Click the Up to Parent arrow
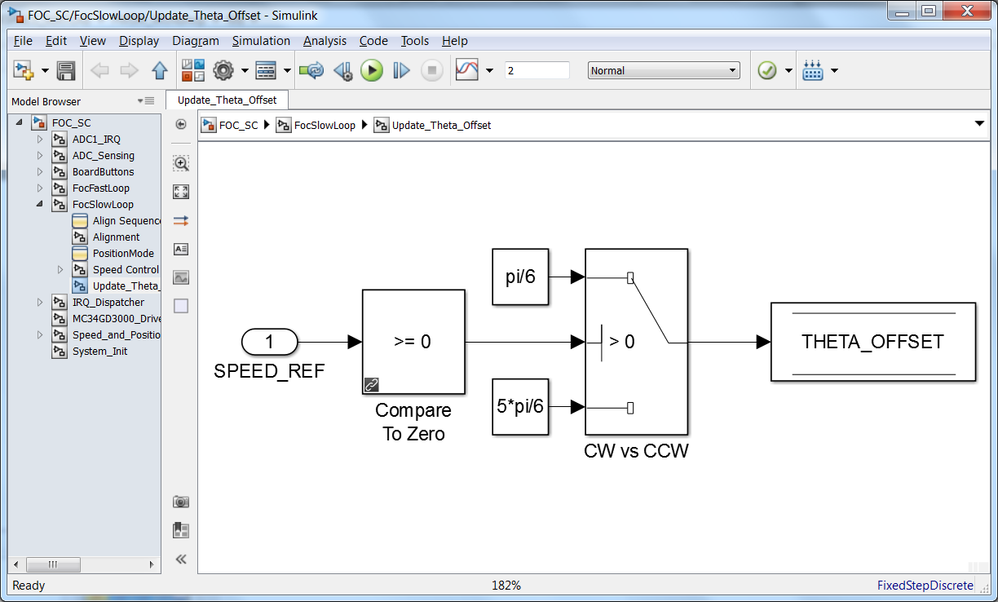Image resolution: width=998 pixels, height=602 pixels. (159, 70)
